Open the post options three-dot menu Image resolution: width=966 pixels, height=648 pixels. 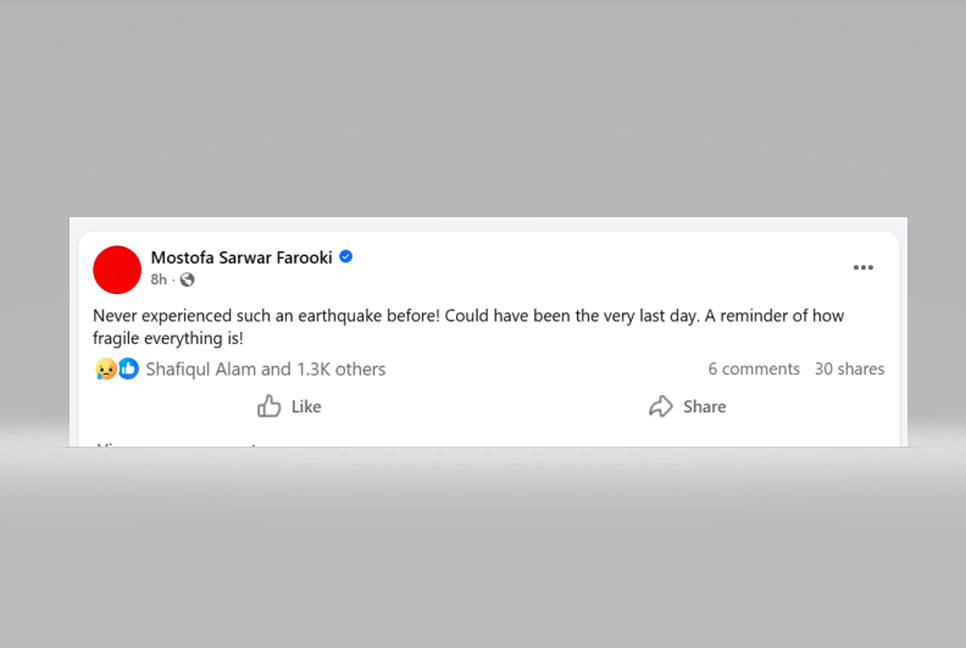(x=863, y=268)
